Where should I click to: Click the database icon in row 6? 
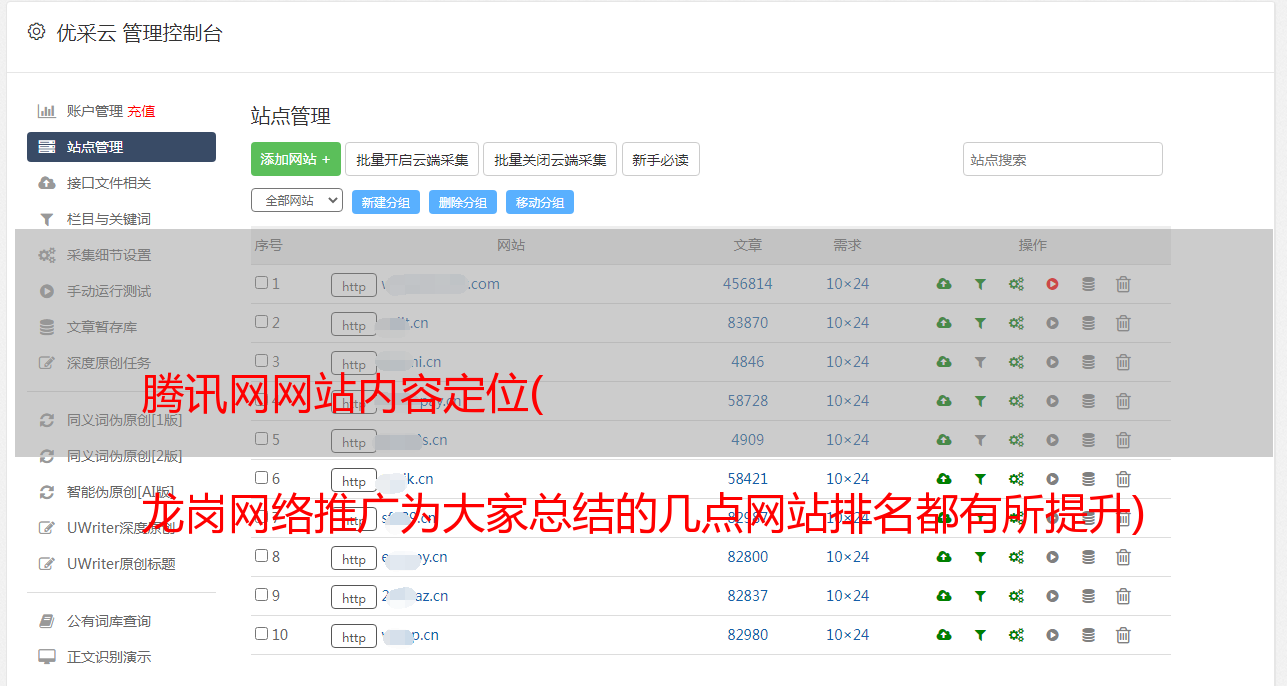click(1088, 479)
